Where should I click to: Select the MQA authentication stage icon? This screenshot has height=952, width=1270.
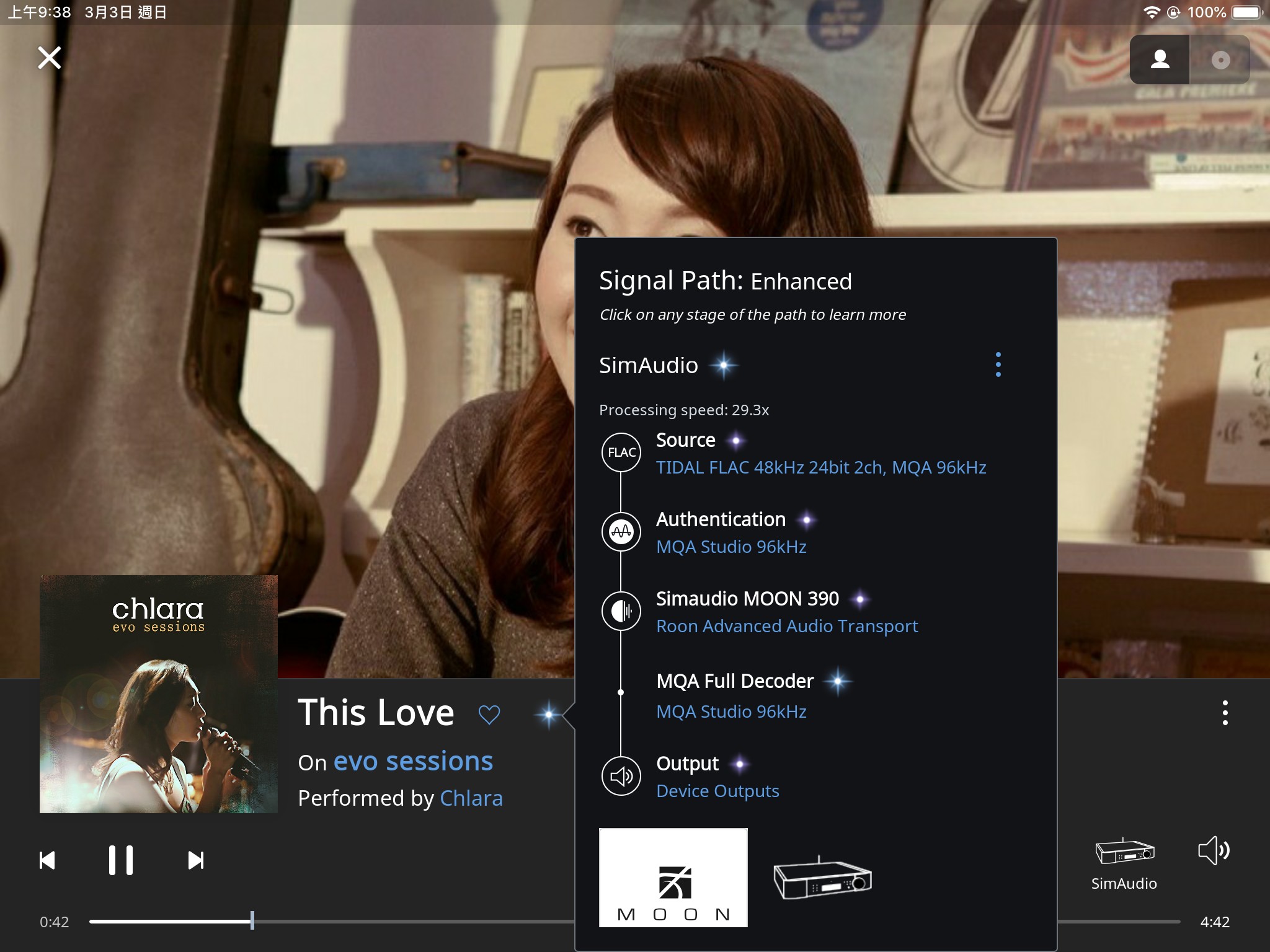click(x=621, y=531)
